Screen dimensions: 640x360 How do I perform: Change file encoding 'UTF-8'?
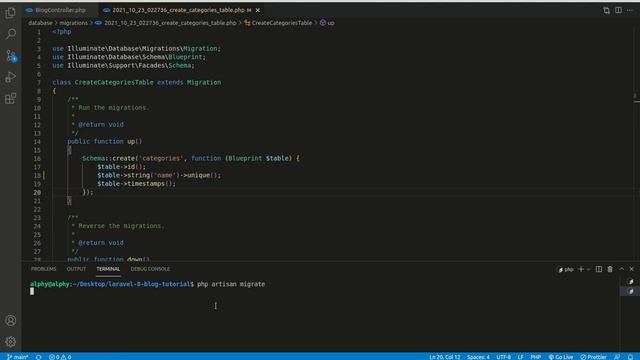(x=503, y=357)
